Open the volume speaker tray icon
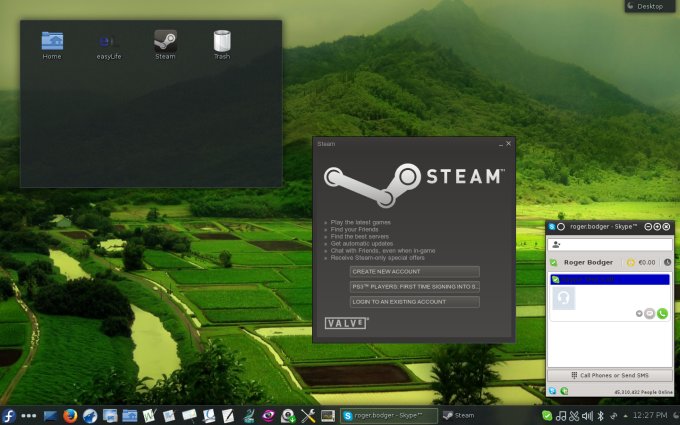This screenshot has height=425, width=680. tap(587, 416)
